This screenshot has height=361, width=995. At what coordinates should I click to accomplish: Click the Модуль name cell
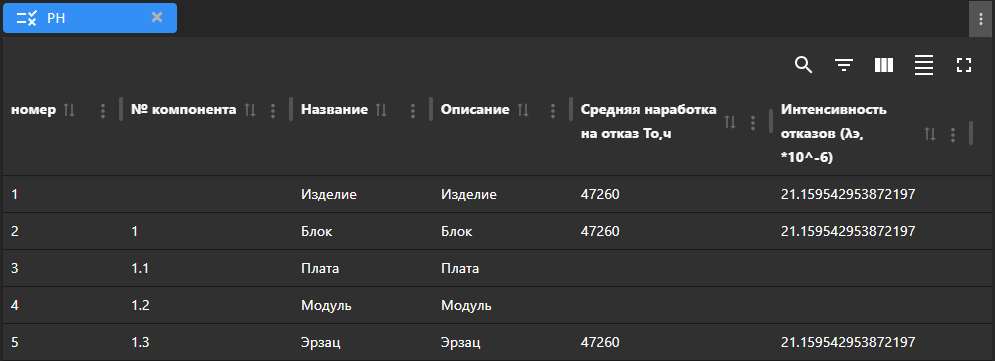tap(326, 306)
